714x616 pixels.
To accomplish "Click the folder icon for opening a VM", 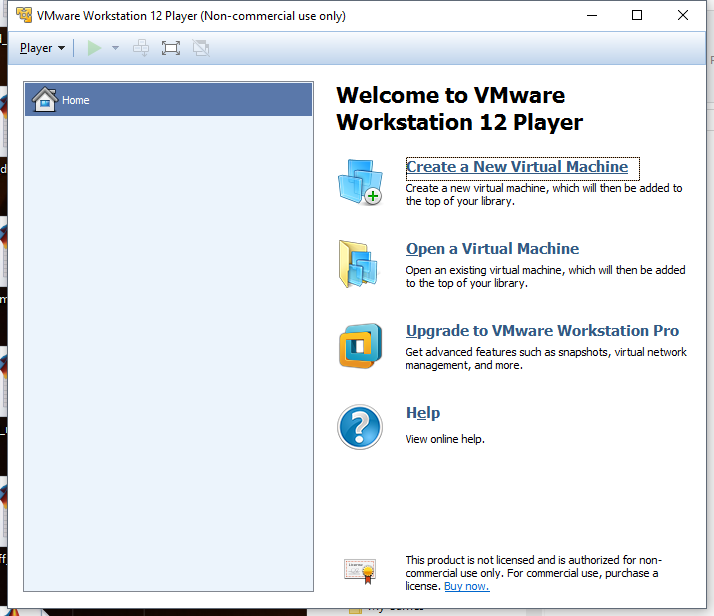I will [x=358, y=264].
